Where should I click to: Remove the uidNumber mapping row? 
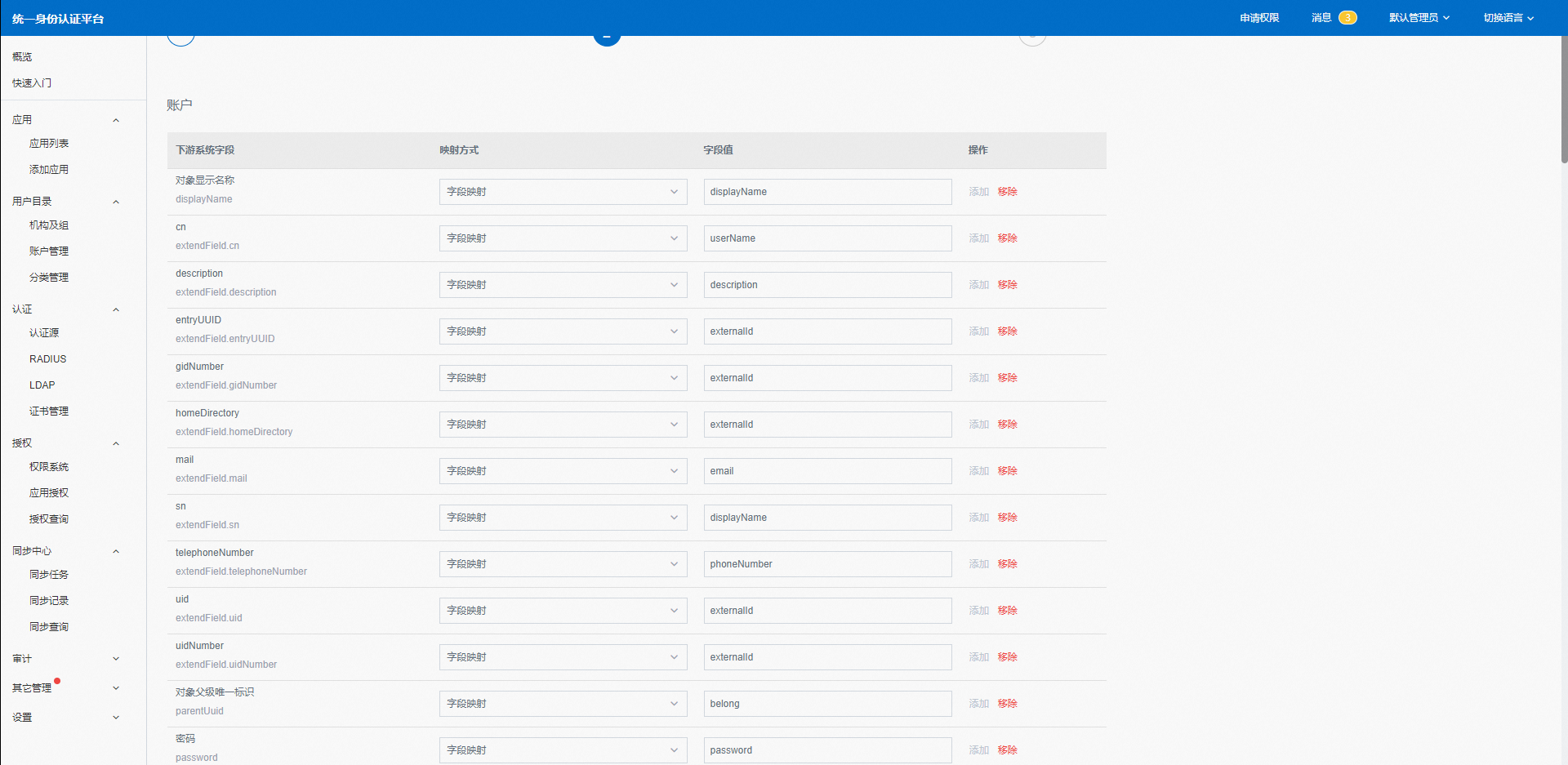pyautogui.click(x=1007, y=657)
